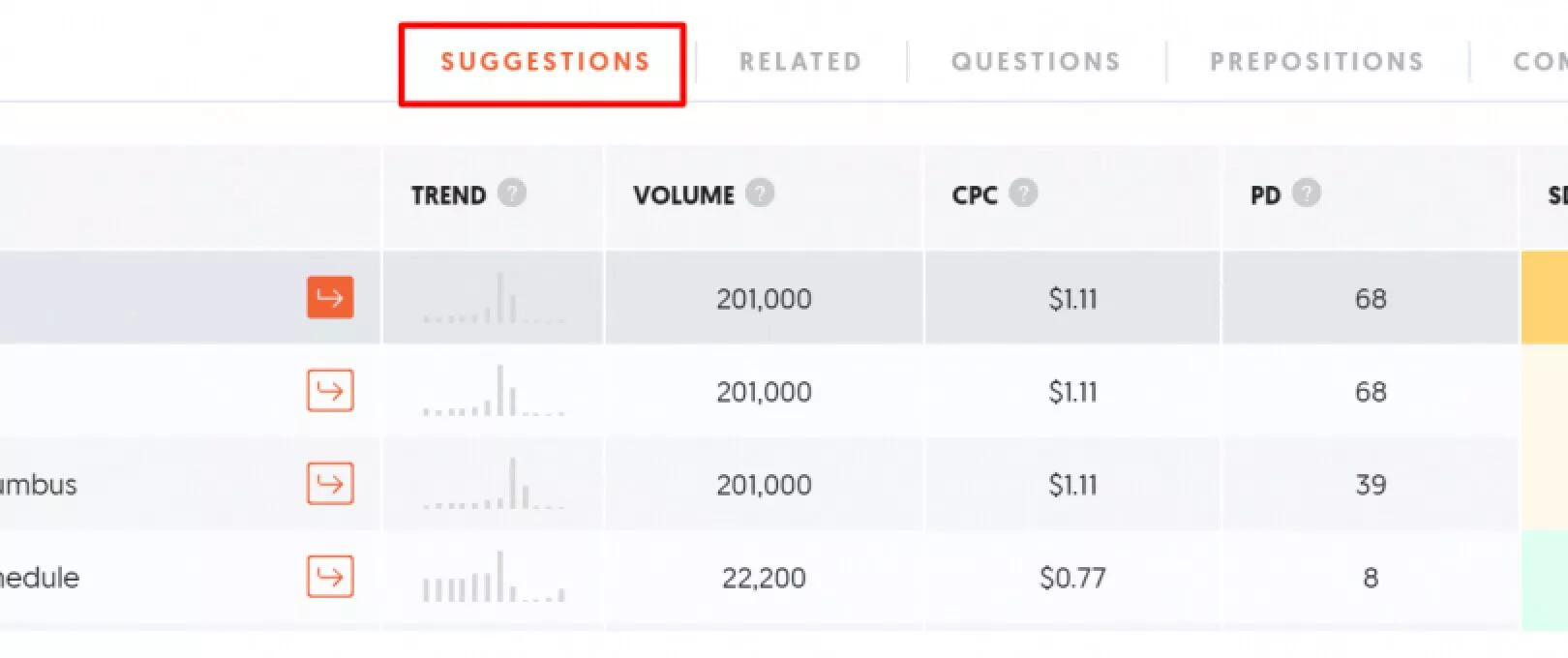Click the help icon beside Trend

pos(512,194)
